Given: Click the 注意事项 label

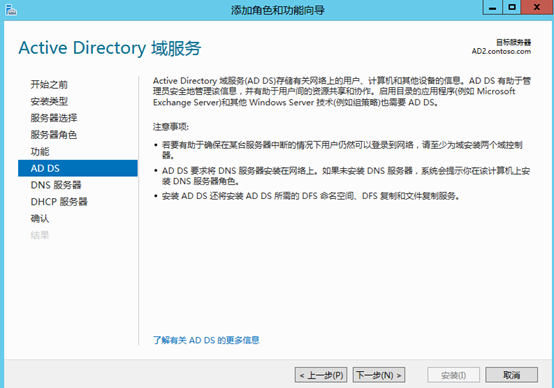Looking at the screenshot, I should [x=171, y=127].
